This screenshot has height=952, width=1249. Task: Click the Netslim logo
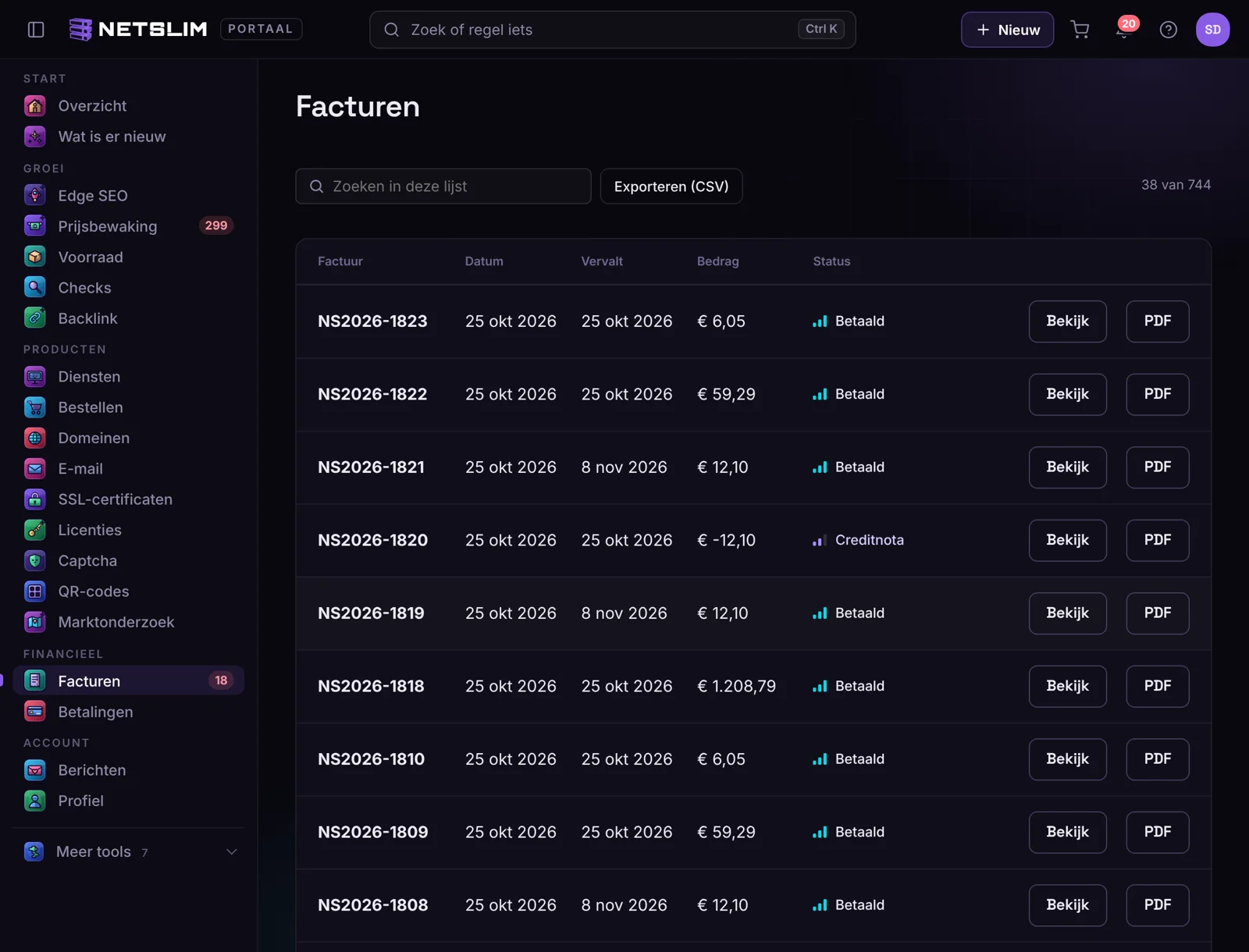tap(138, 30)
